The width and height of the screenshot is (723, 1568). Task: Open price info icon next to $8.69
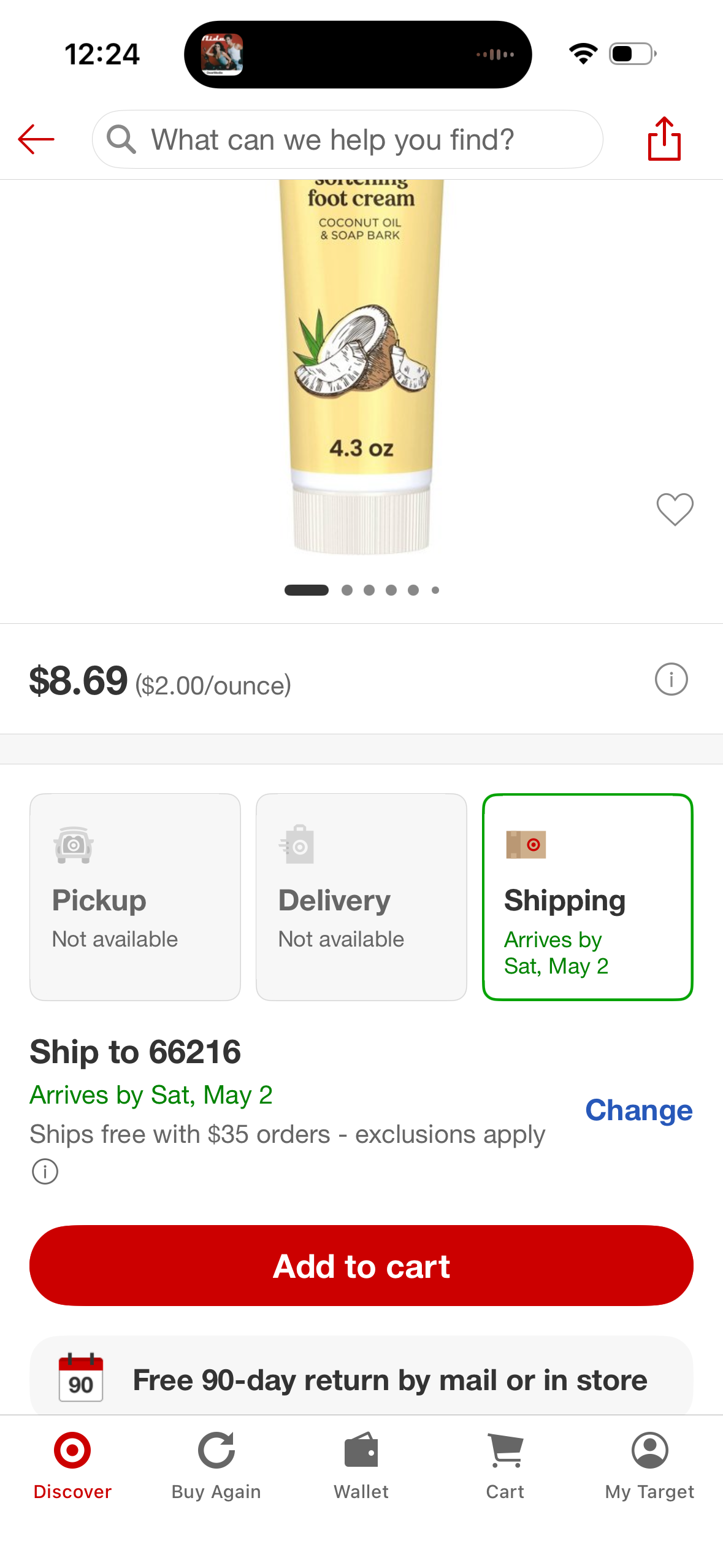point(671,680)
